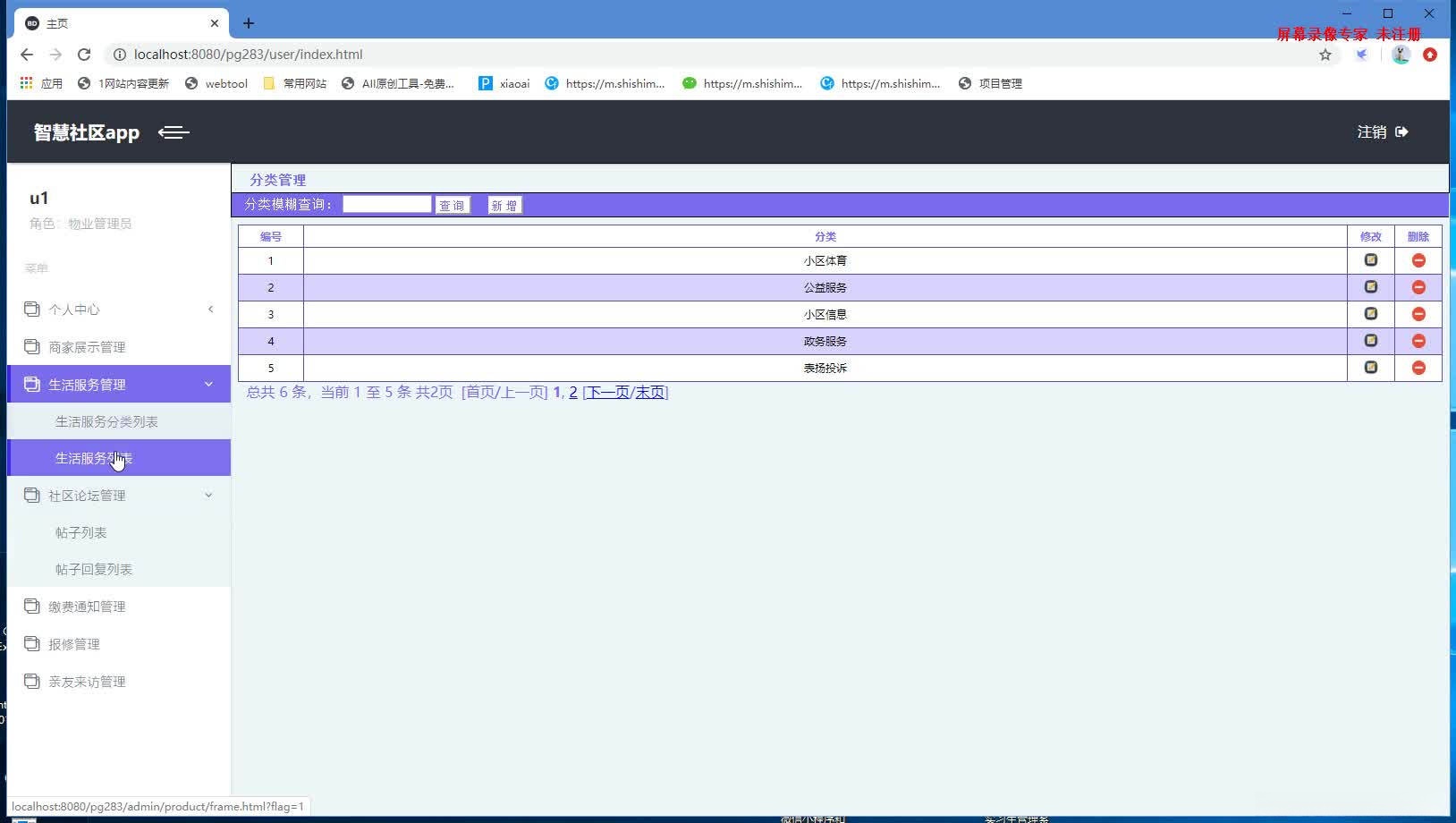This screenshot has height=823, width=1456.
Task: Select 生活服务列表 submenu item
Action: pyautogui.click(x=119, y=458)
